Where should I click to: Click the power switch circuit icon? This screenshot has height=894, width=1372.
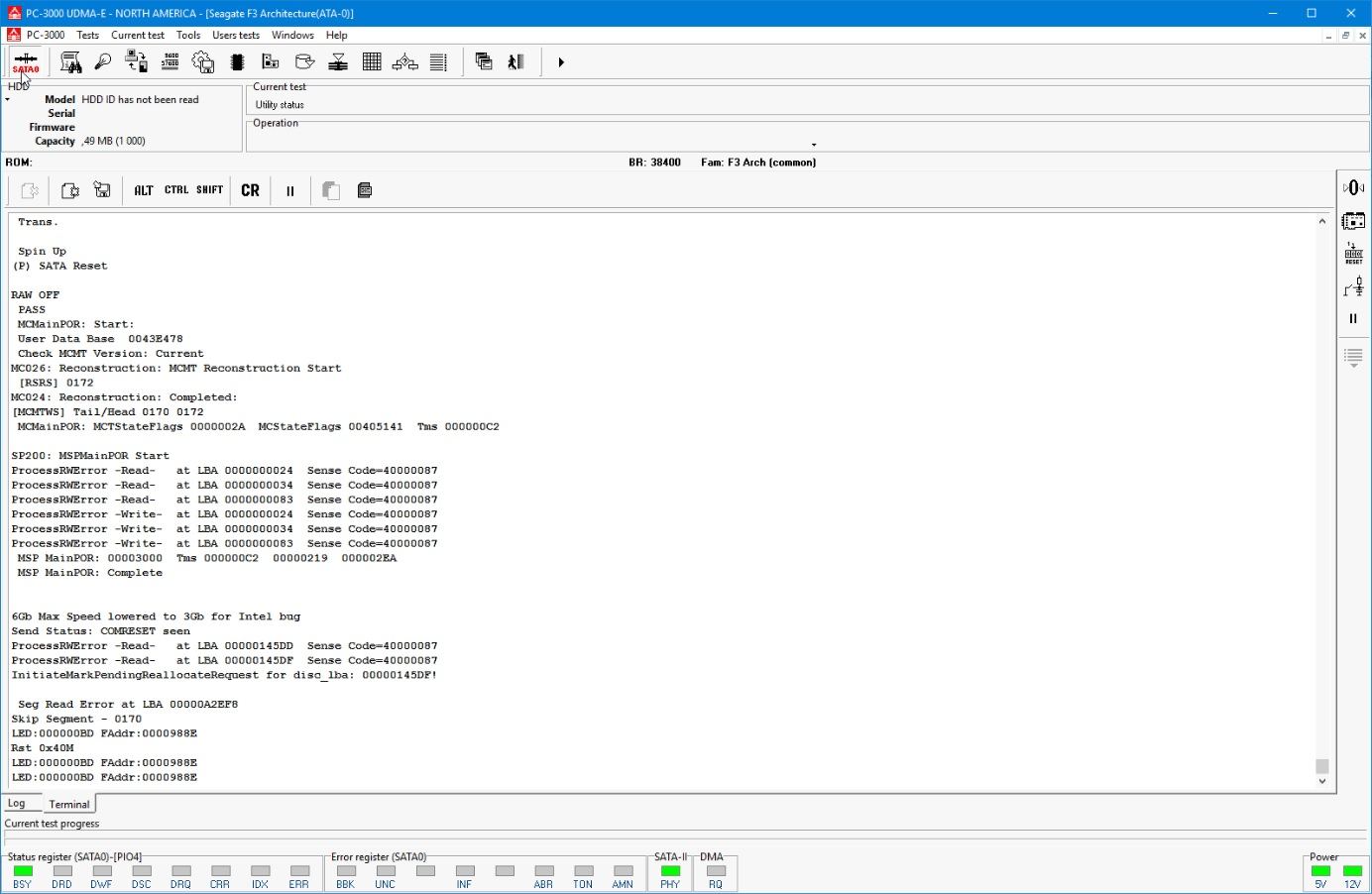pos(1353,287)
